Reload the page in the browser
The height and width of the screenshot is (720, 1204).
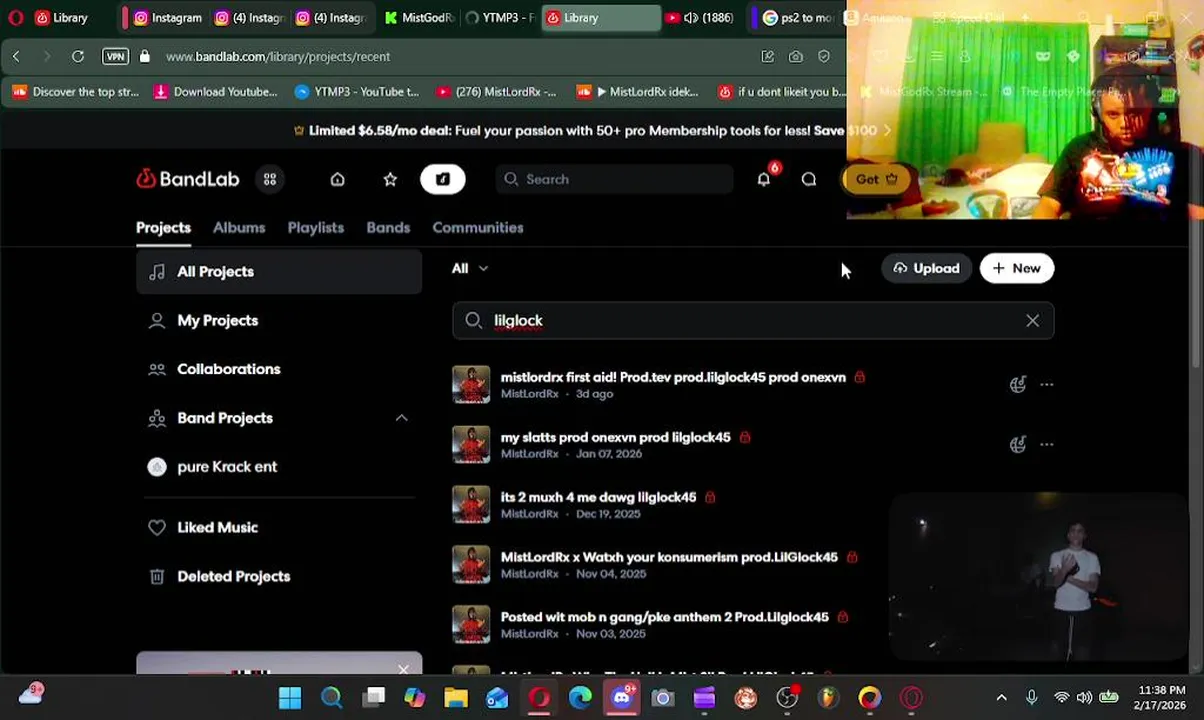click(x=77, y=57)
